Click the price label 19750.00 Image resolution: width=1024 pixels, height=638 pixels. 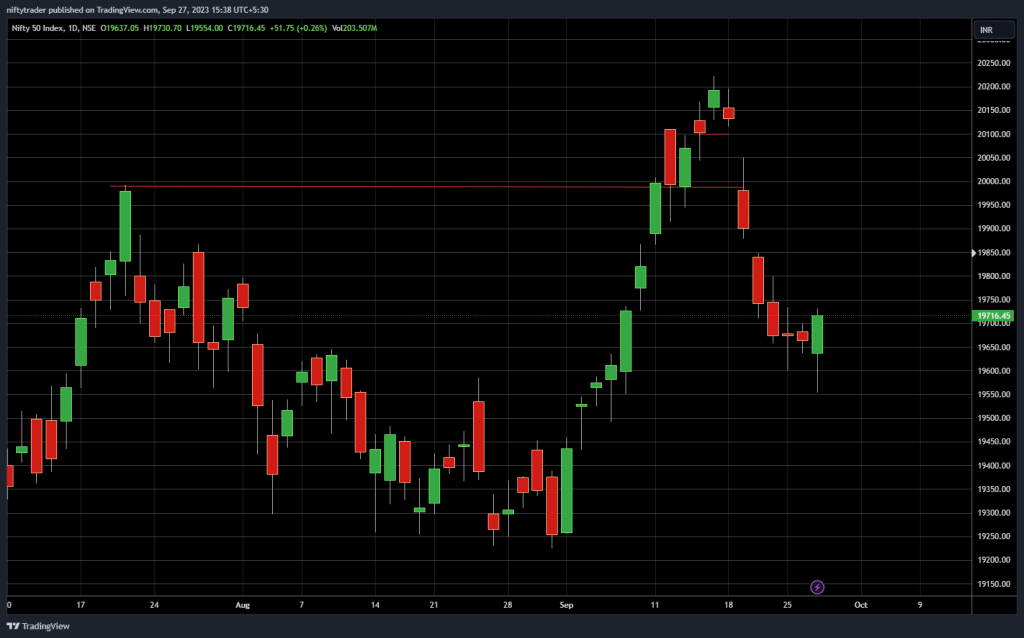click(993, 300)
